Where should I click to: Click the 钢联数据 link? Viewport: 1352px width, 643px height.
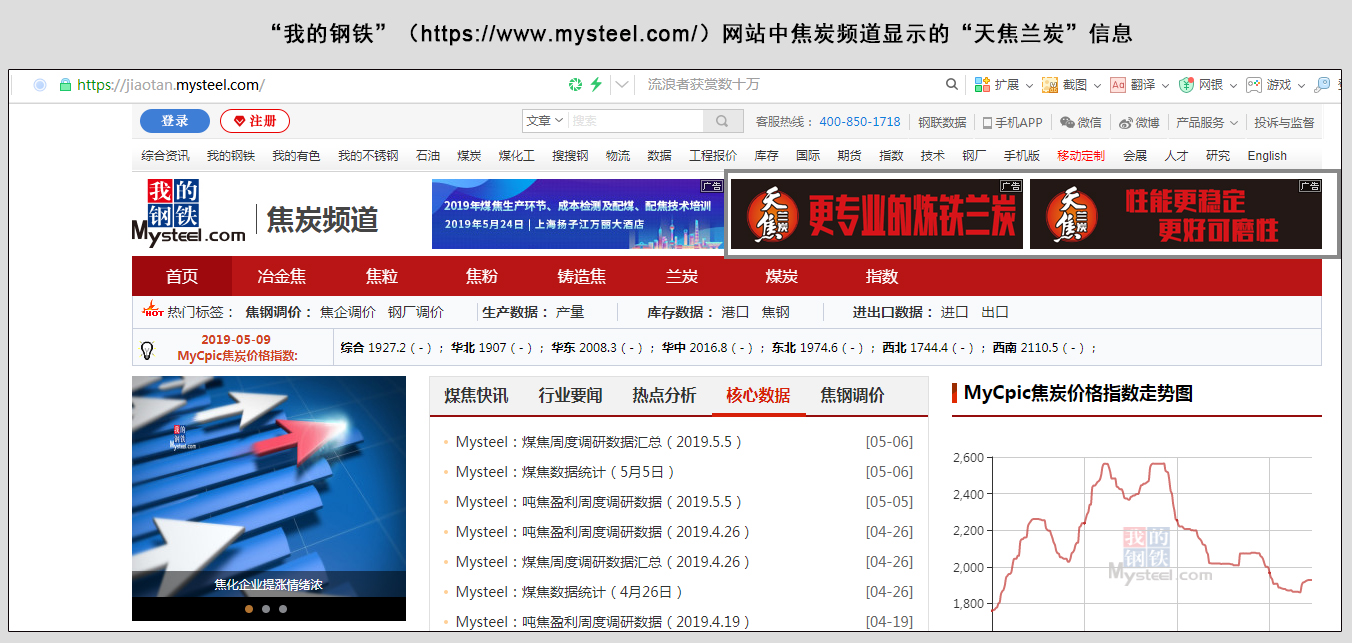942,122
